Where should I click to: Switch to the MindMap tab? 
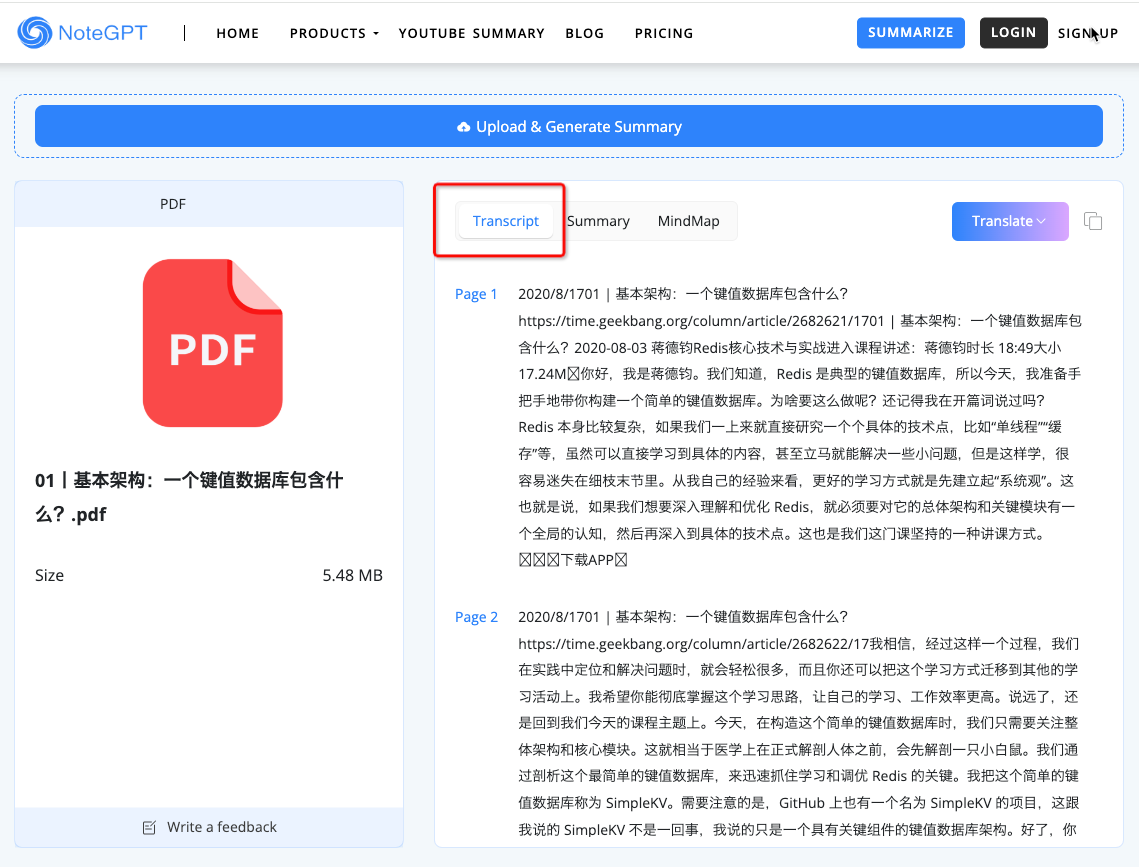[689, 221]
